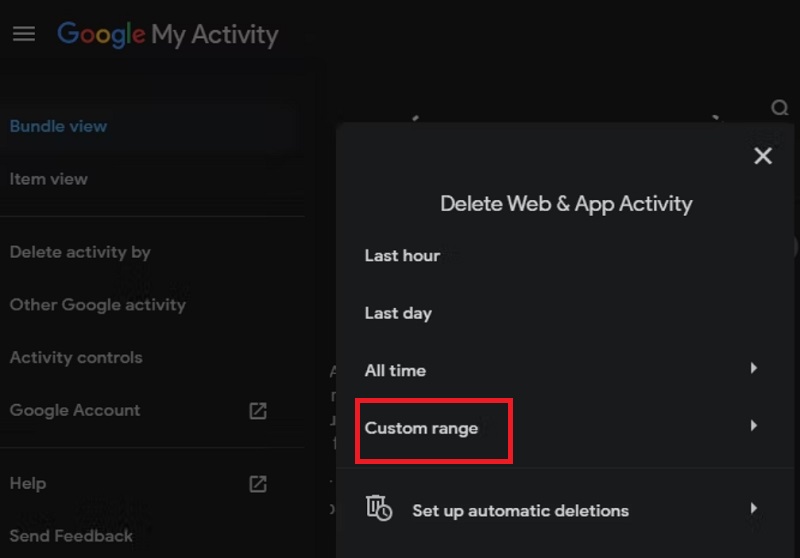Switch to Item view

(x=49, y=179)
